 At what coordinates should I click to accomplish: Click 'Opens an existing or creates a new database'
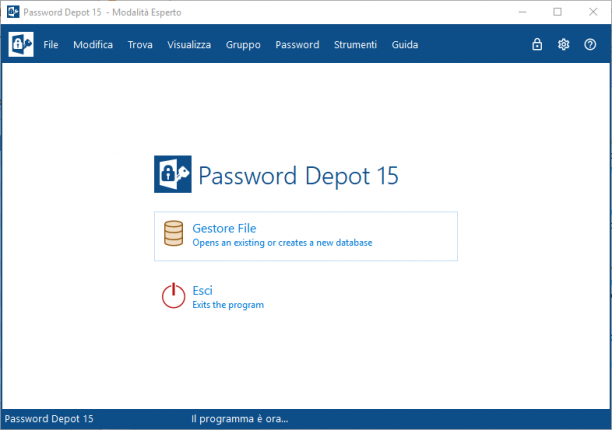(282, 243)
